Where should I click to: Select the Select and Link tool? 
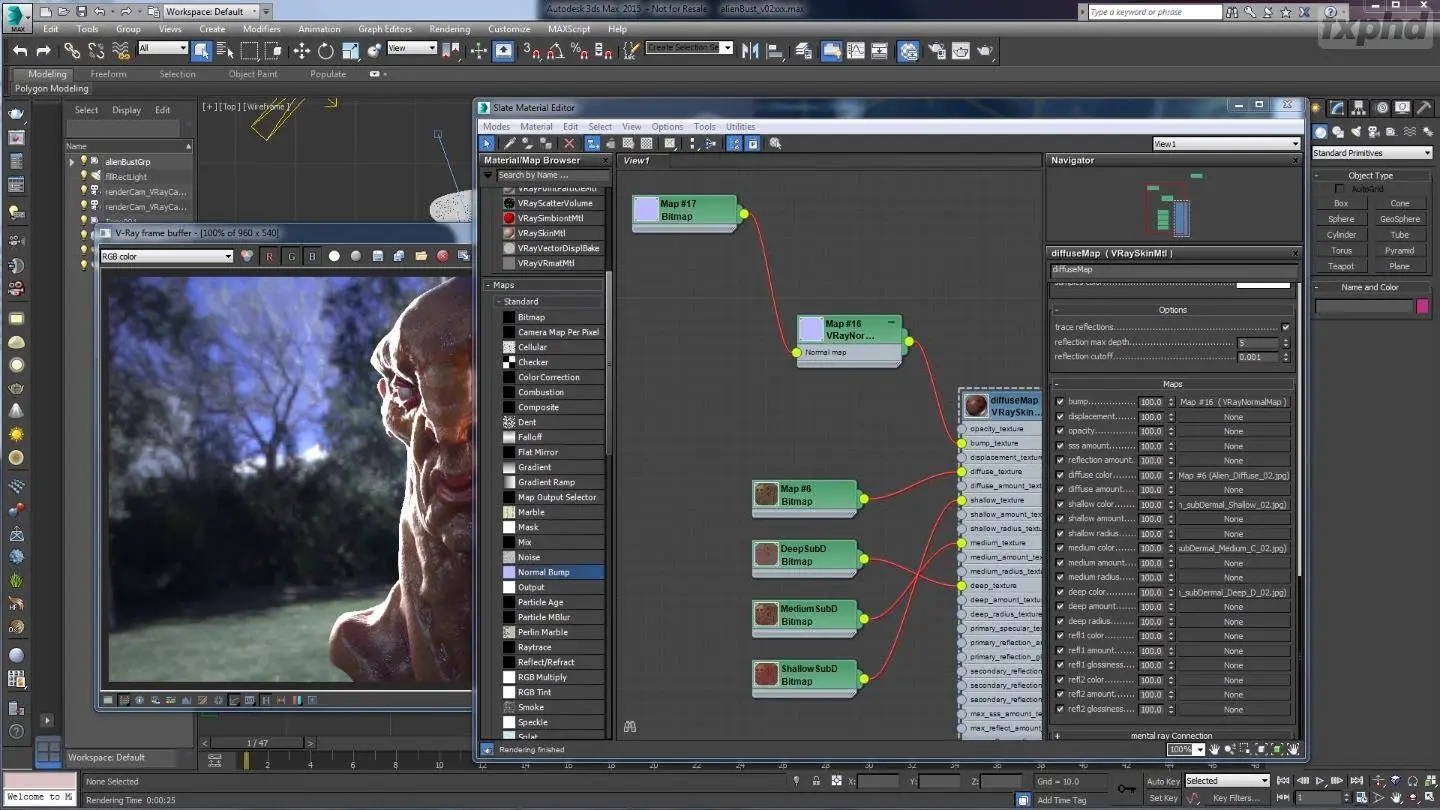(x=72, y=51)
